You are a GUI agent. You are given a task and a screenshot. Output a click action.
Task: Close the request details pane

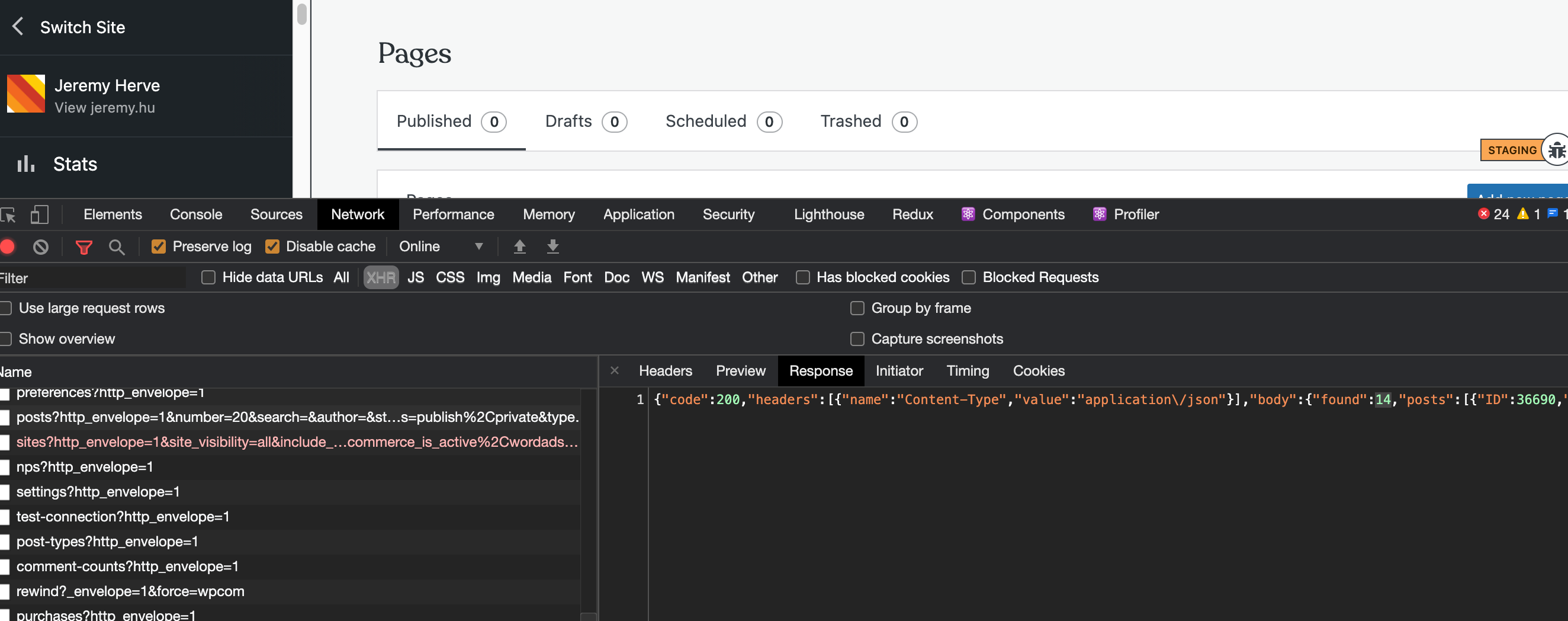coord(614,370)
